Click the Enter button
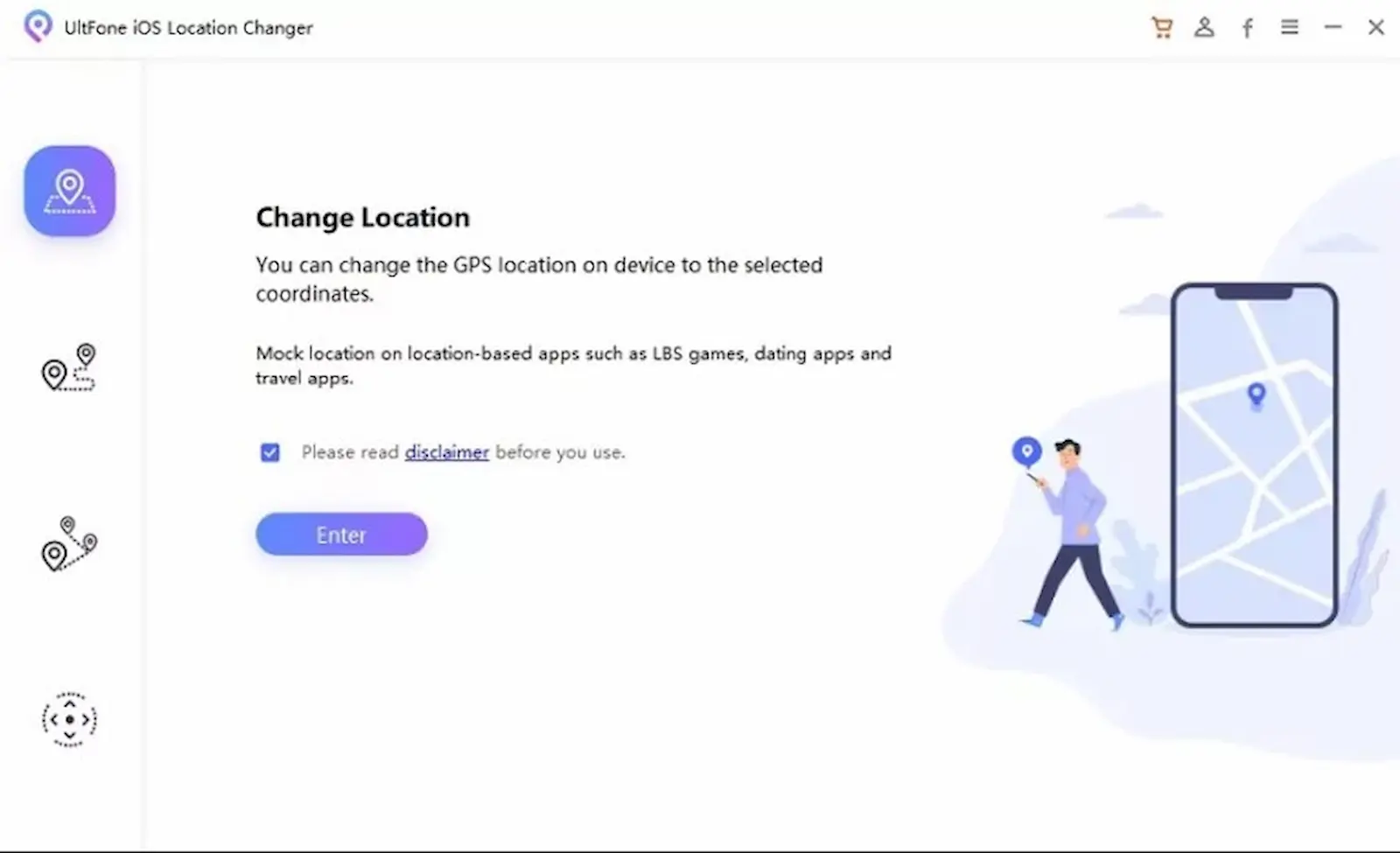1400x853 pixels. tap(341, 535)
